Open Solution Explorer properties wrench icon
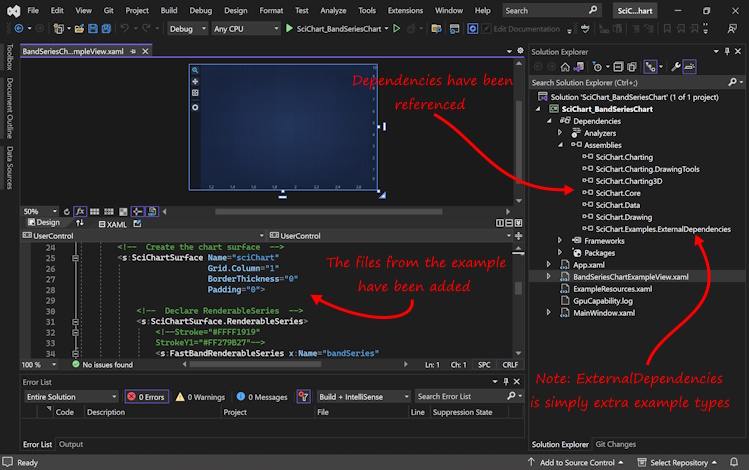 click(675, 66)
